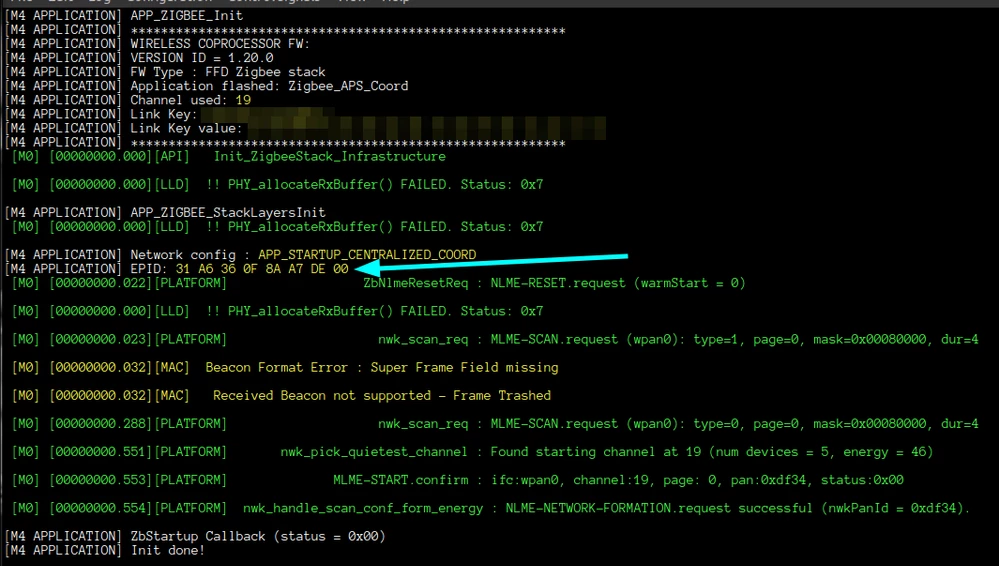
Task: Select the FW Type : FFD Zigbee stack line
Action: pos(166,72)
